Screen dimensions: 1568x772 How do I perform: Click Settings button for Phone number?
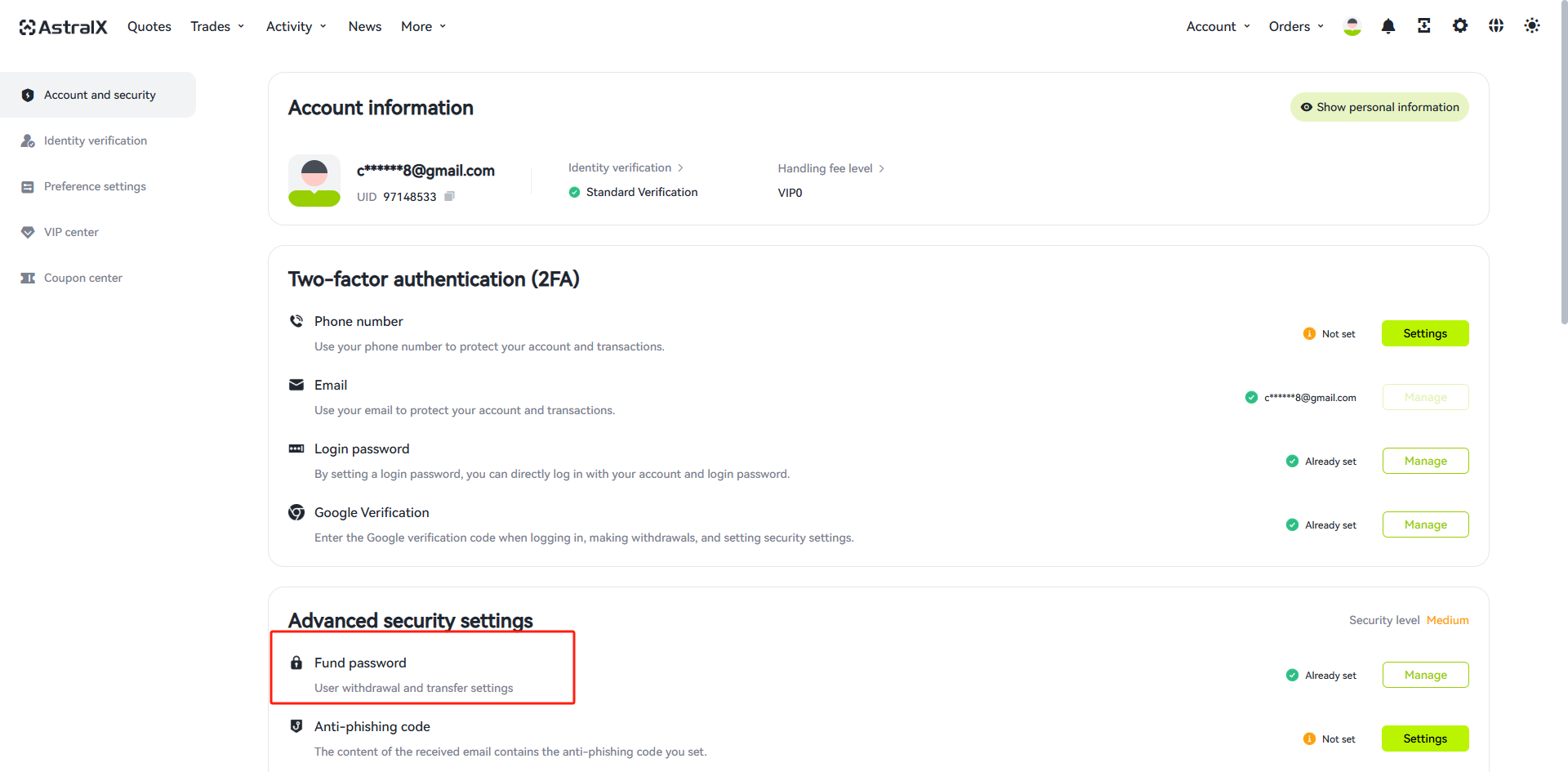click(x=1425, y=333)
